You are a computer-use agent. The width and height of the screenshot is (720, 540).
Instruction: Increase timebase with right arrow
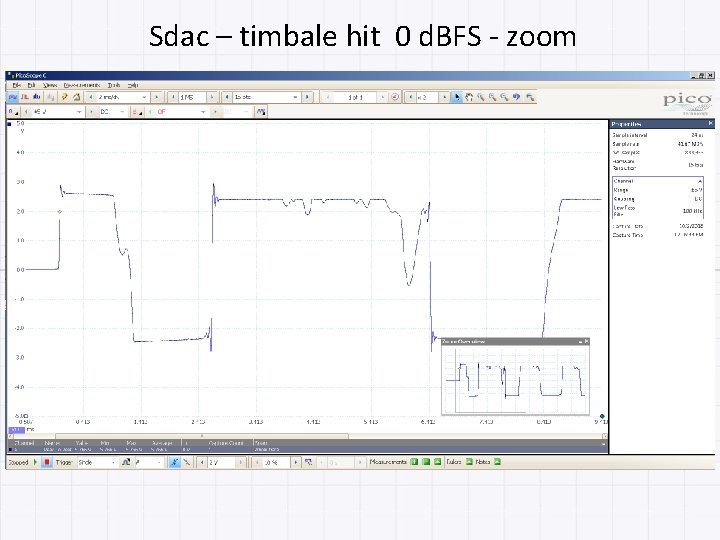[x=157, y=97]
